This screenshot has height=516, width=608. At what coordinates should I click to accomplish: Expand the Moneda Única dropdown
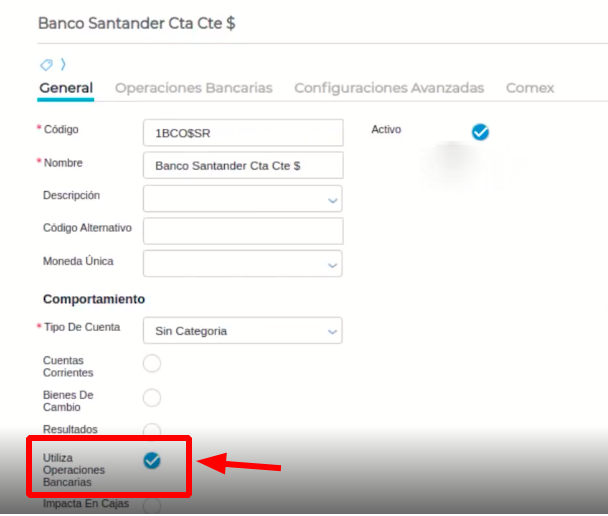click(x=243, y=264)
